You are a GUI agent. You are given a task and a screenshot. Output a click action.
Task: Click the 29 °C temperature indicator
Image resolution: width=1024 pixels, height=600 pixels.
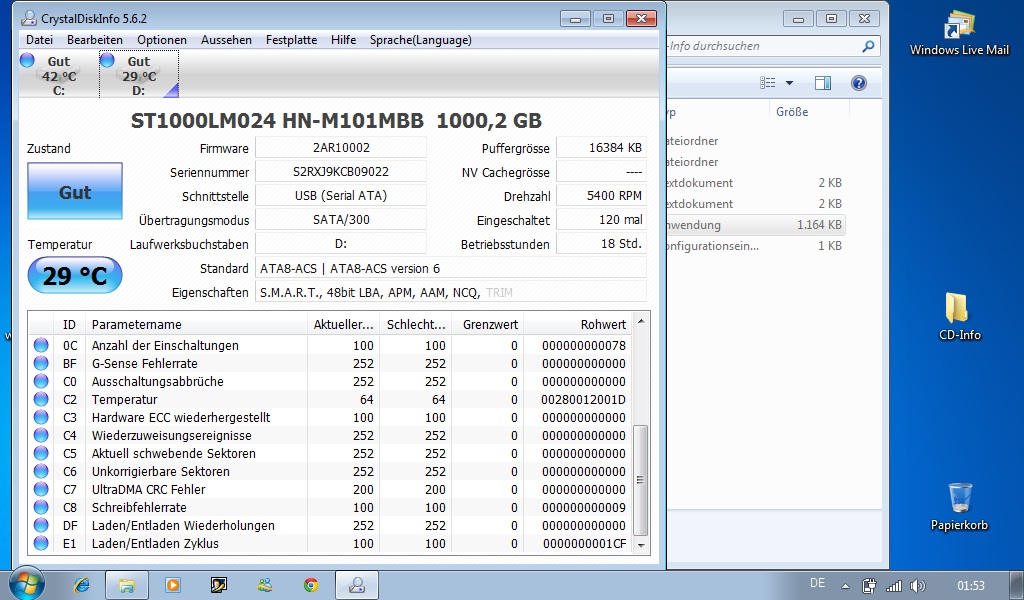coord(75,276)
